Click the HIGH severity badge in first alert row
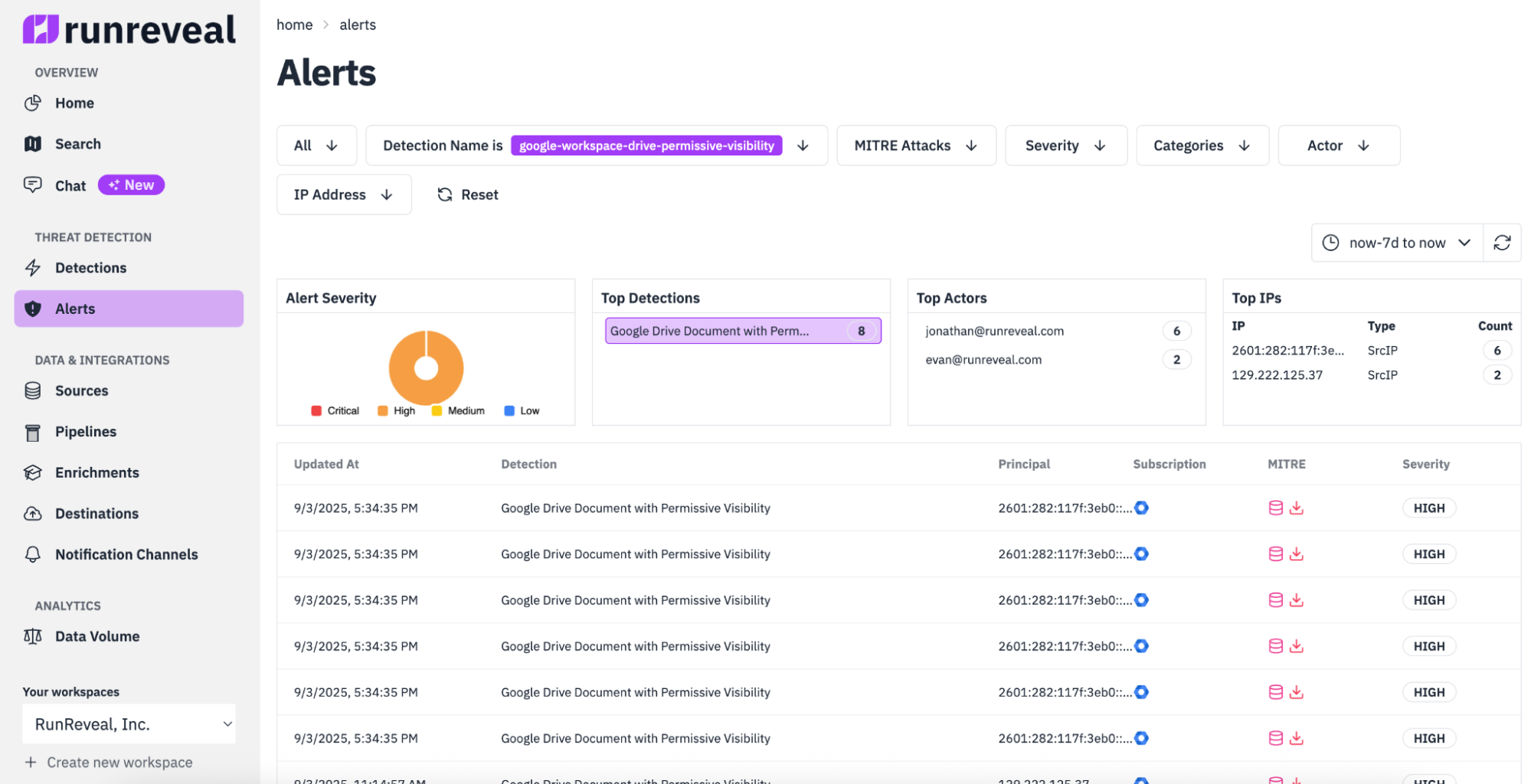The height and width of the screenshot is (784, 1531). click(x=1428, y=508)
